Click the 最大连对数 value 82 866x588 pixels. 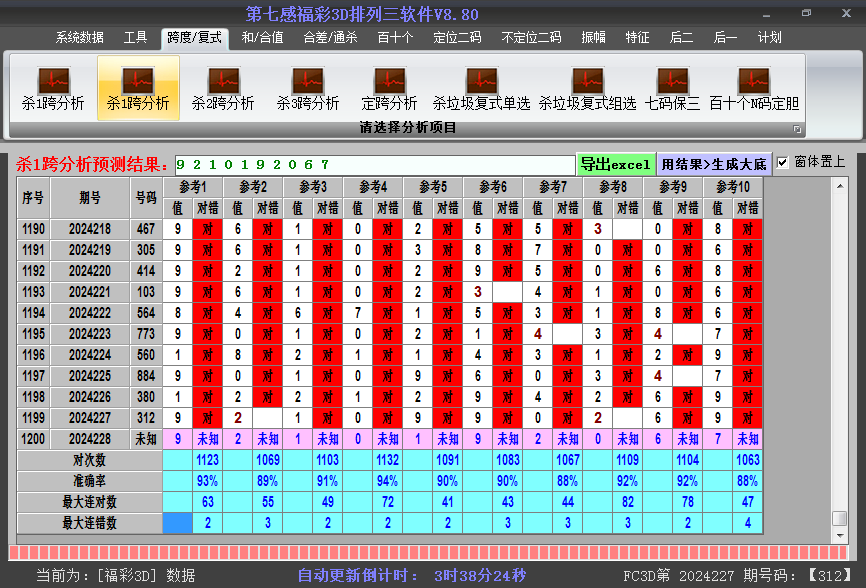(627, 502)
